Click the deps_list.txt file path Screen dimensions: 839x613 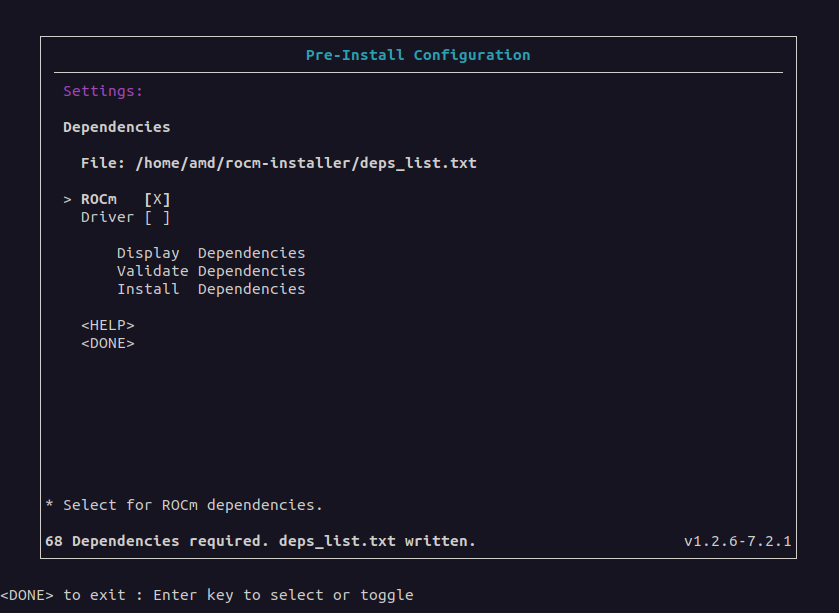(305, 163)
